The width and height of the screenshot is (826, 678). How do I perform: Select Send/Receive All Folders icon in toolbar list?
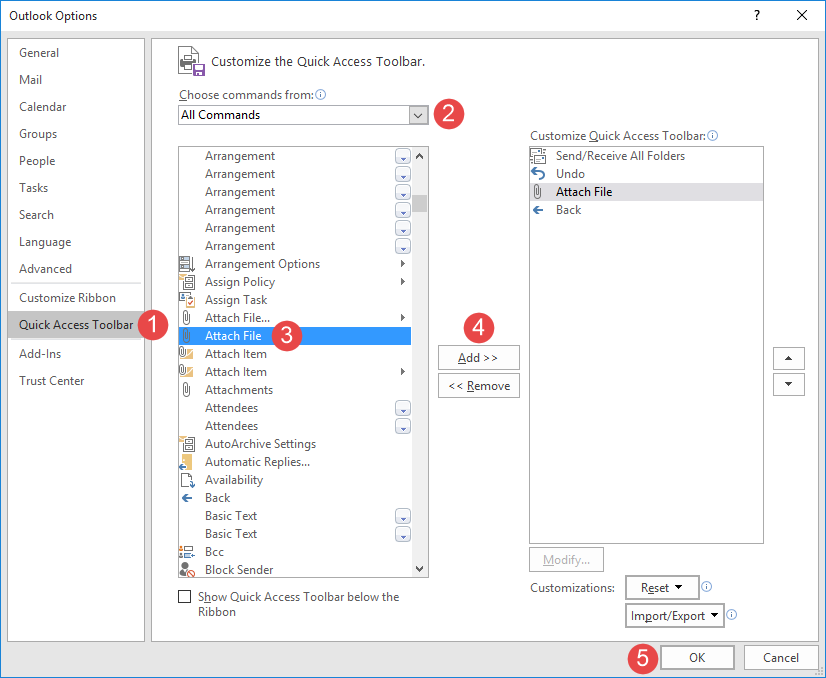538,156
